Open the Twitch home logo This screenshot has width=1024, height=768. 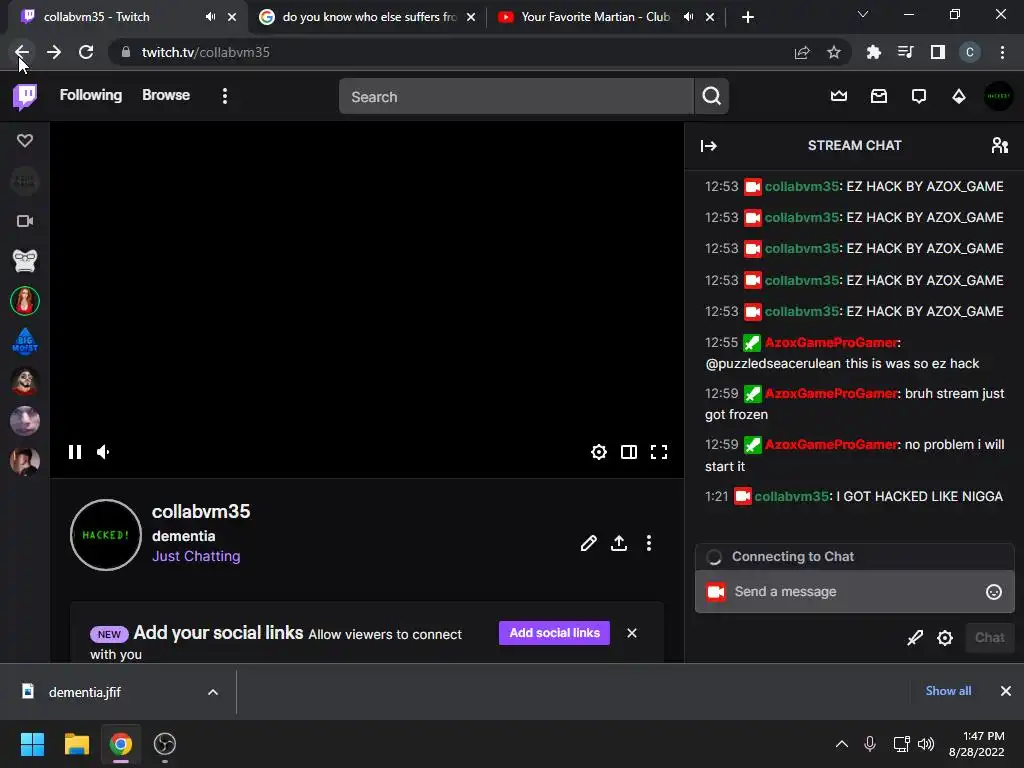[x=25, y=96]
